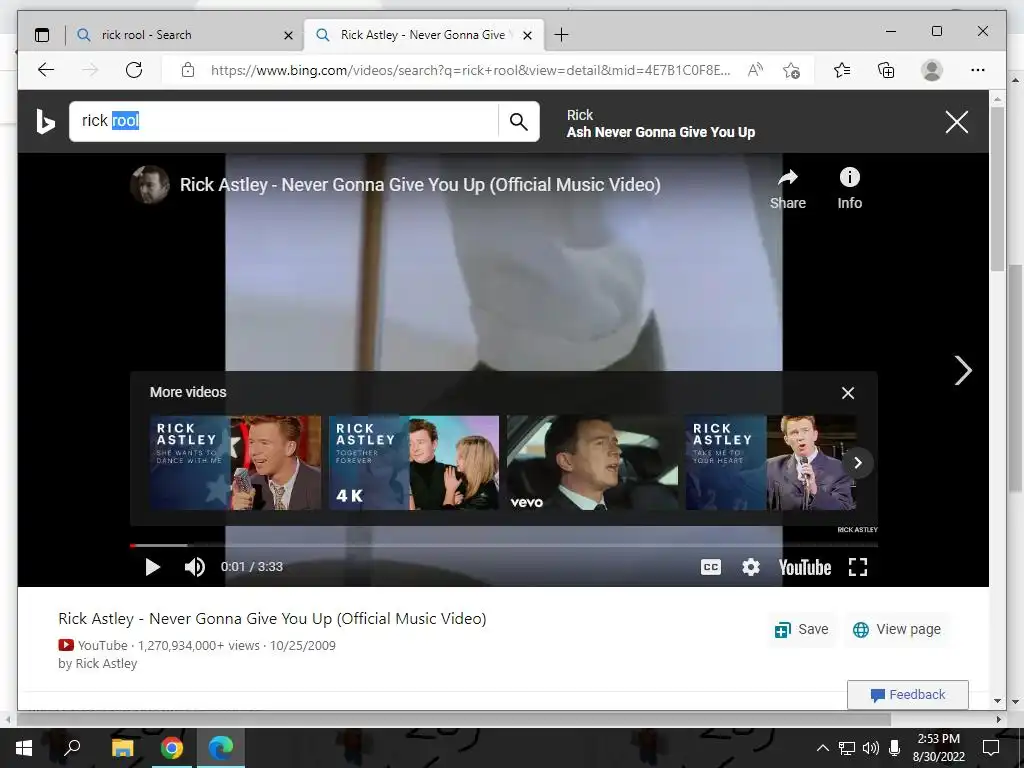Viewport: 1024px width, 768px height.
Task: Close the rick rool - Search tab
Action: [288, 36]
